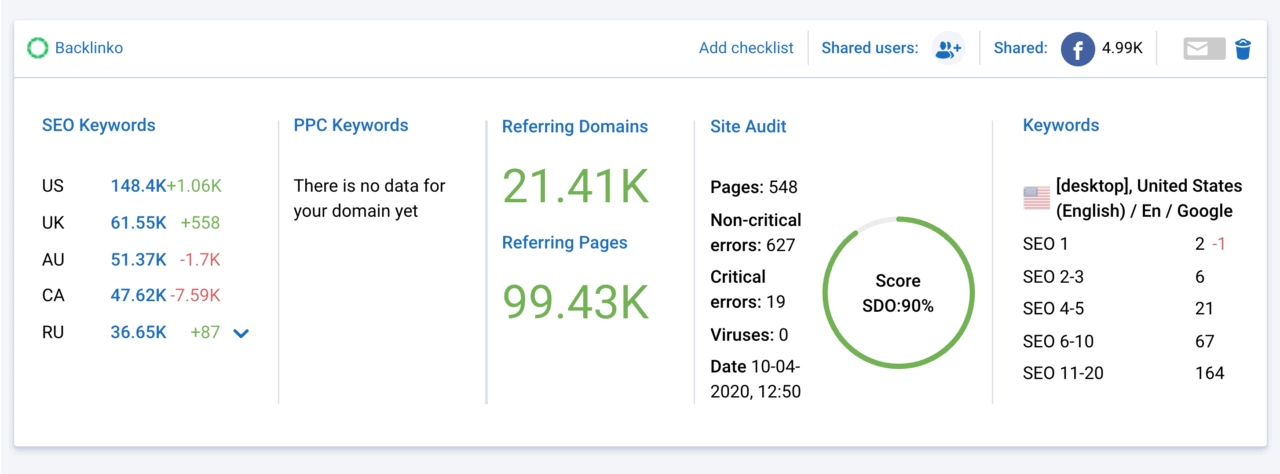Open the Keywords rank tracking heading
Viewport: 1280px width, 474px height.
(x=1061, y=126)
